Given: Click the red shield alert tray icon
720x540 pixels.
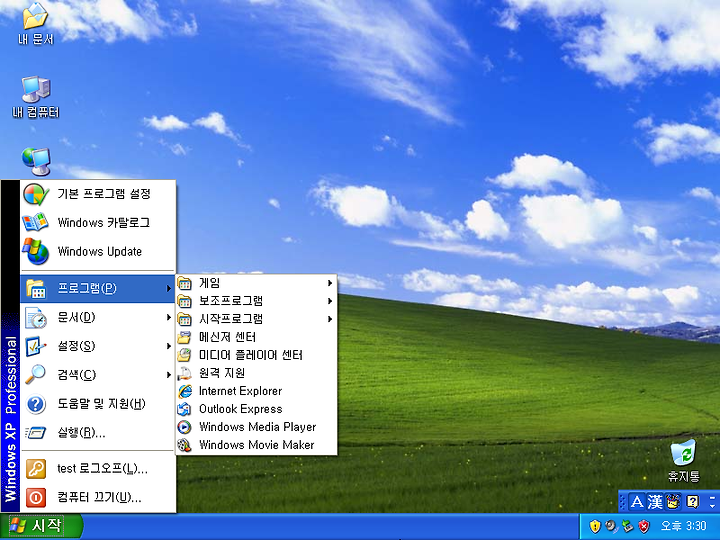Looking at the screenshot, I should pyautogui.click(x=644, y=526).
